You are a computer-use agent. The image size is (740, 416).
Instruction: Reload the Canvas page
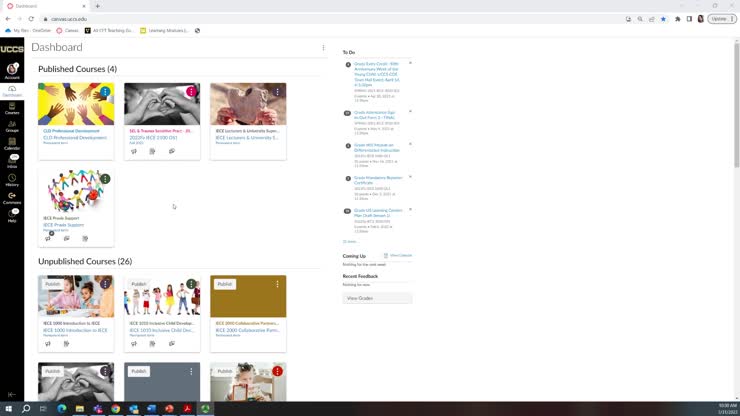(x=31, y=19)
